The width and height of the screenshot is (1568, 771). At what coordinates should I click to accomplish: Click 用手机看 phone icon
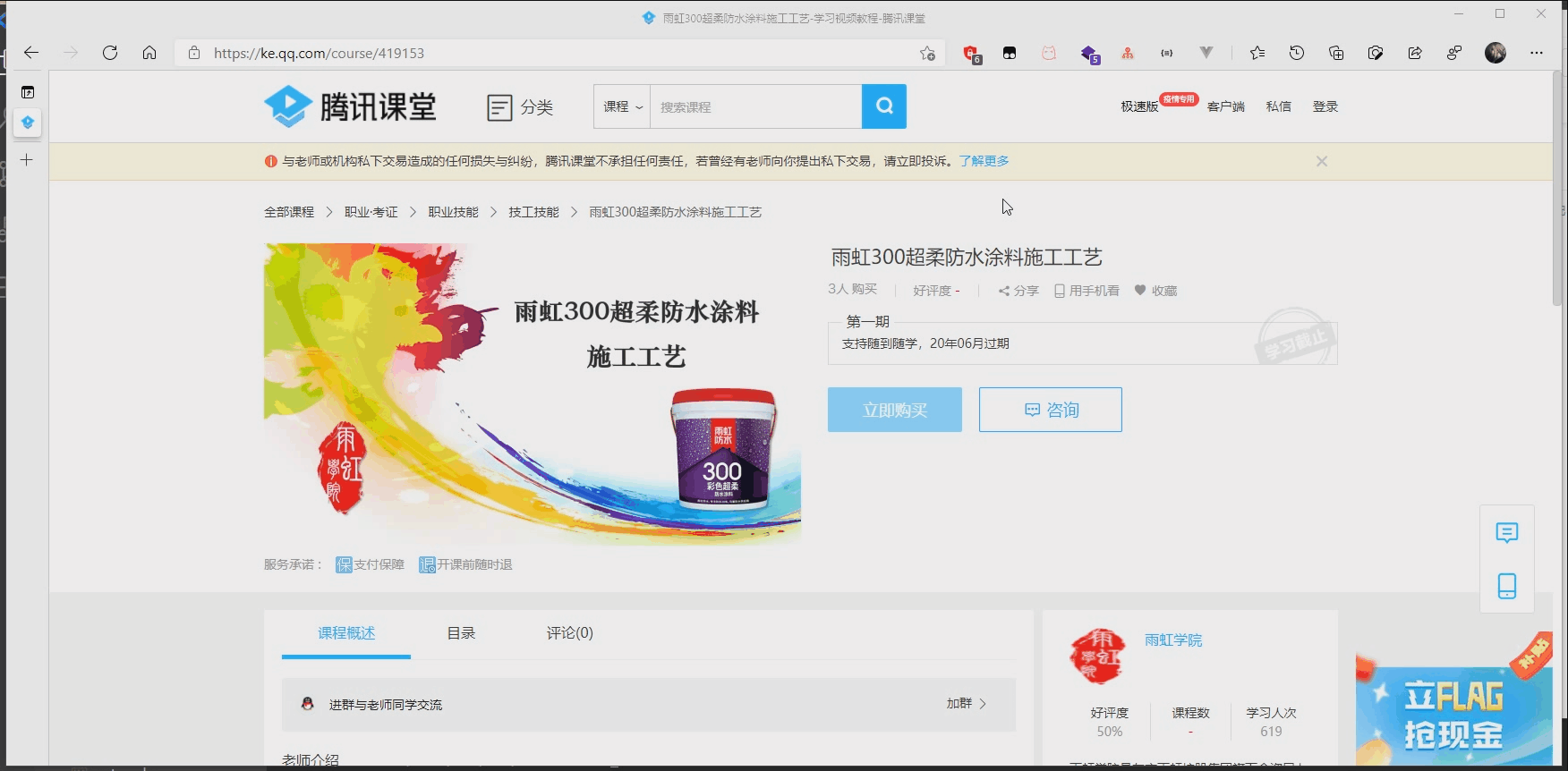tap(1087, 291)
